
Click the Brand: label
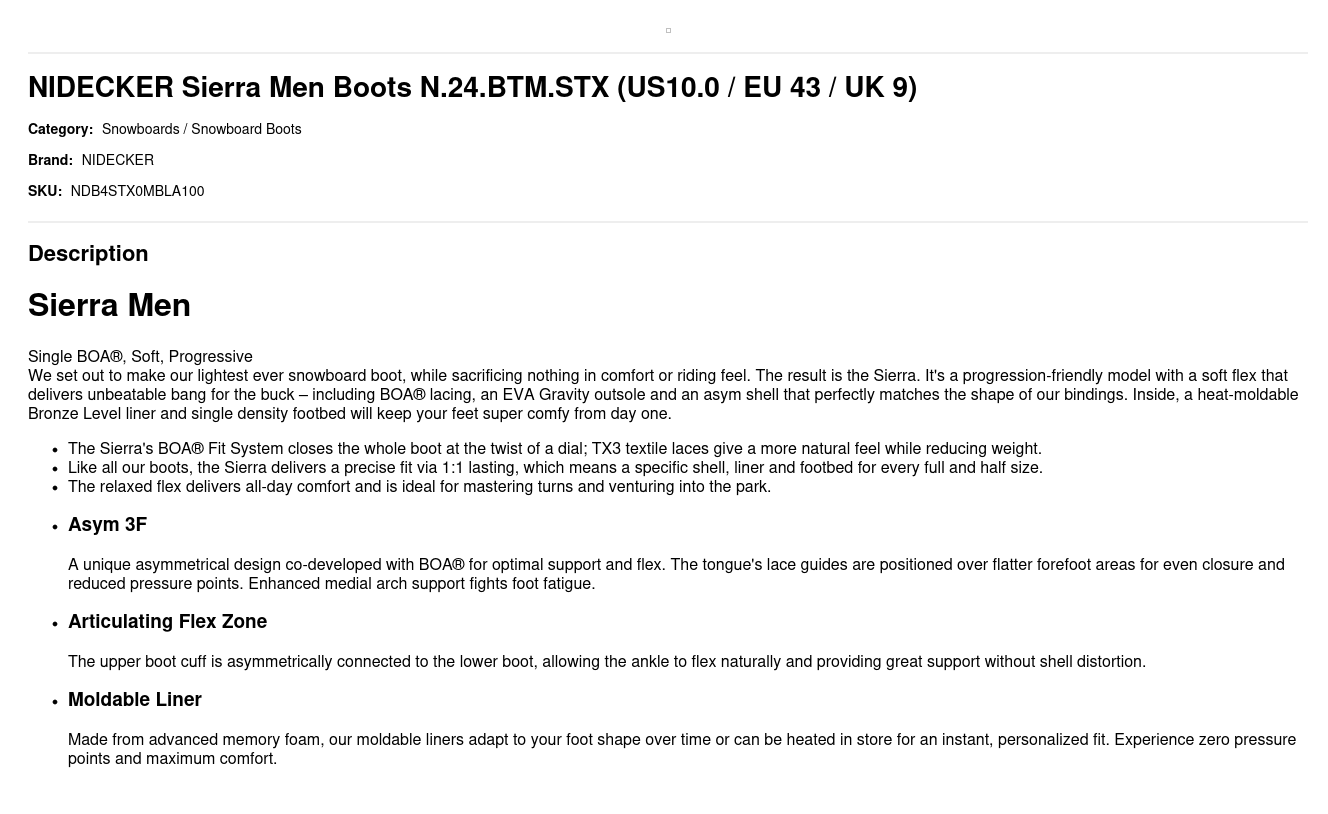tap(50, 161)
